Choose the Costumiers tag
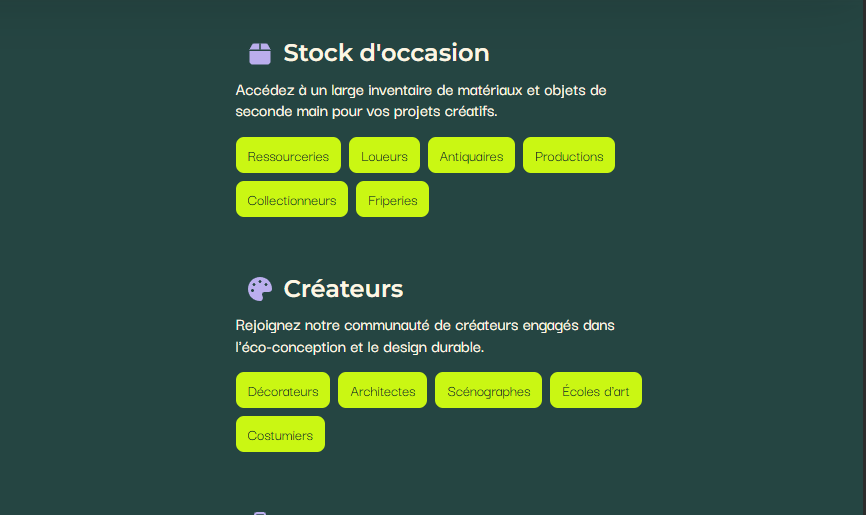Viewport: 866px width, 515px height. pyautogui.click(x=280, y=434)
